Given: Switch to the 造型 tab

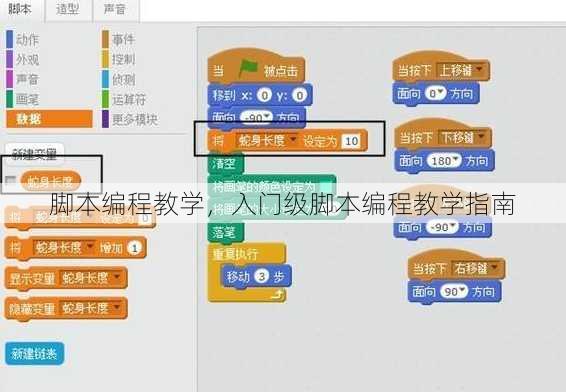Looking at the screenshot, I should click(68, 9).
